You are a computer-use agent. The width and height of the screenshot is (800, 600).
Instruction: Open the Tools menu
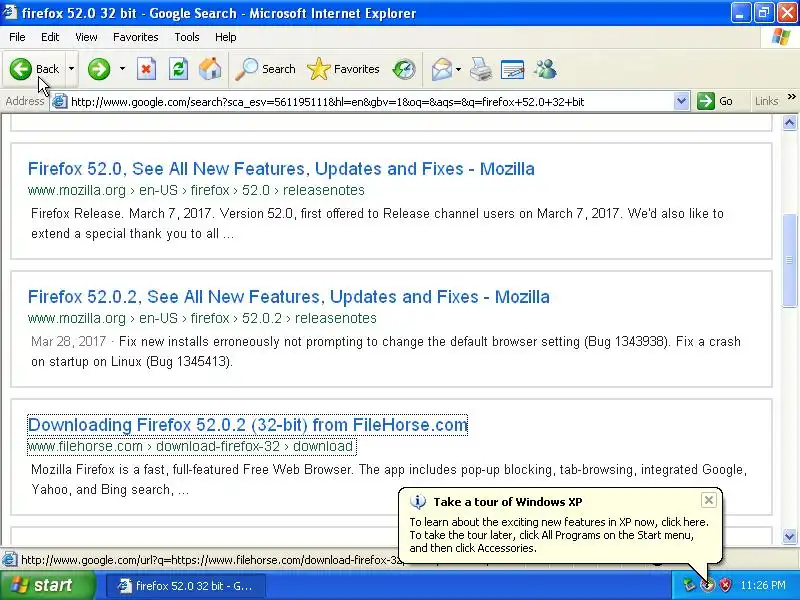tap(187, 37)
